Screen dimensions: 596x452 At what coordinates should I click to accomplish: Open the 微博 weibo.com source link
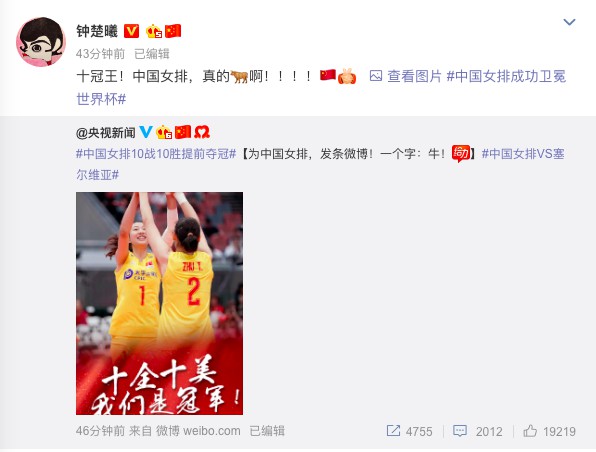pyautogui.click(x=198, y=431)
